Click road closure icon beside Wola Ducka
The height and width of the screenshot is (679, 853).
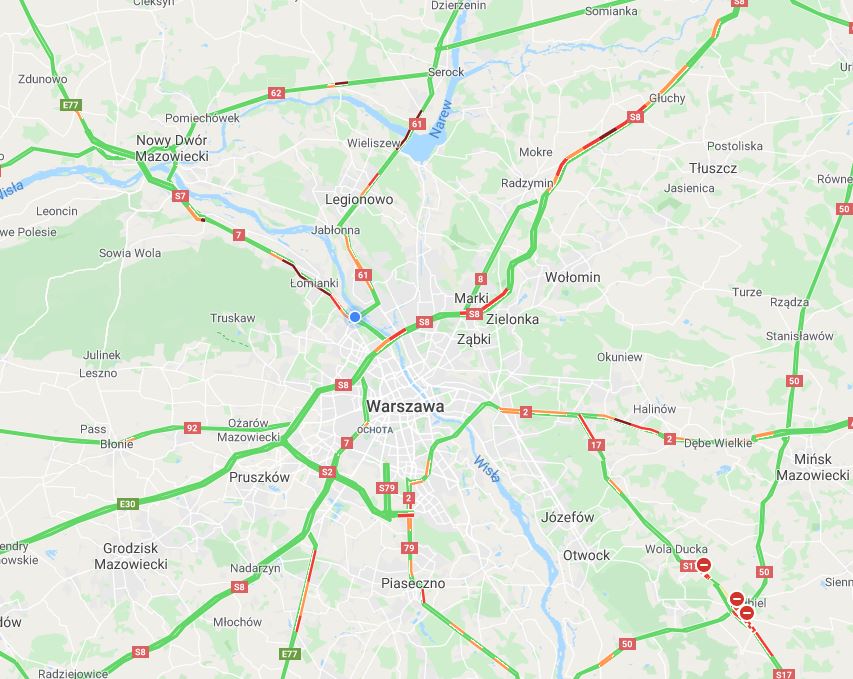click(x=704, y=565)
